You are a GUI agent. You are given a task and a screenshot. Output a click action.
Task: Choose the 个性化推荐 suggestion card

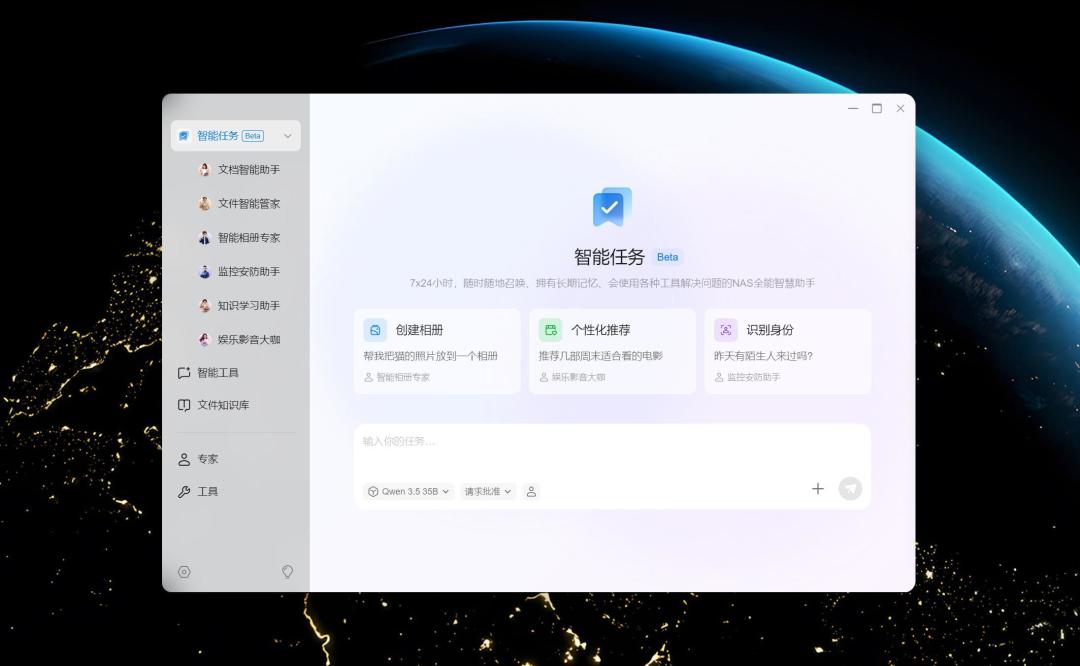tap(612, 351)
